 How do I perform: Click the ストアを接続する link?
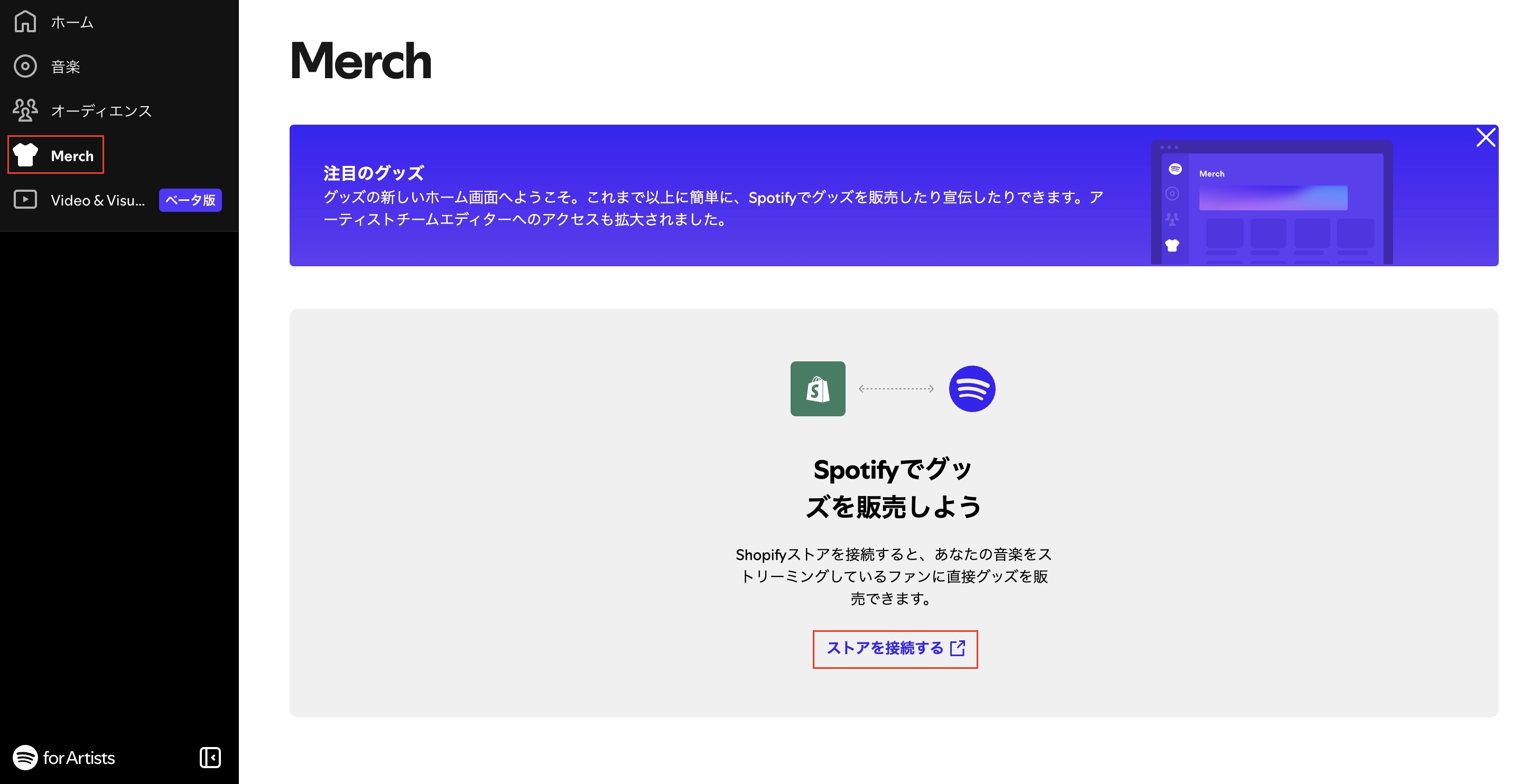coord(885,648)
